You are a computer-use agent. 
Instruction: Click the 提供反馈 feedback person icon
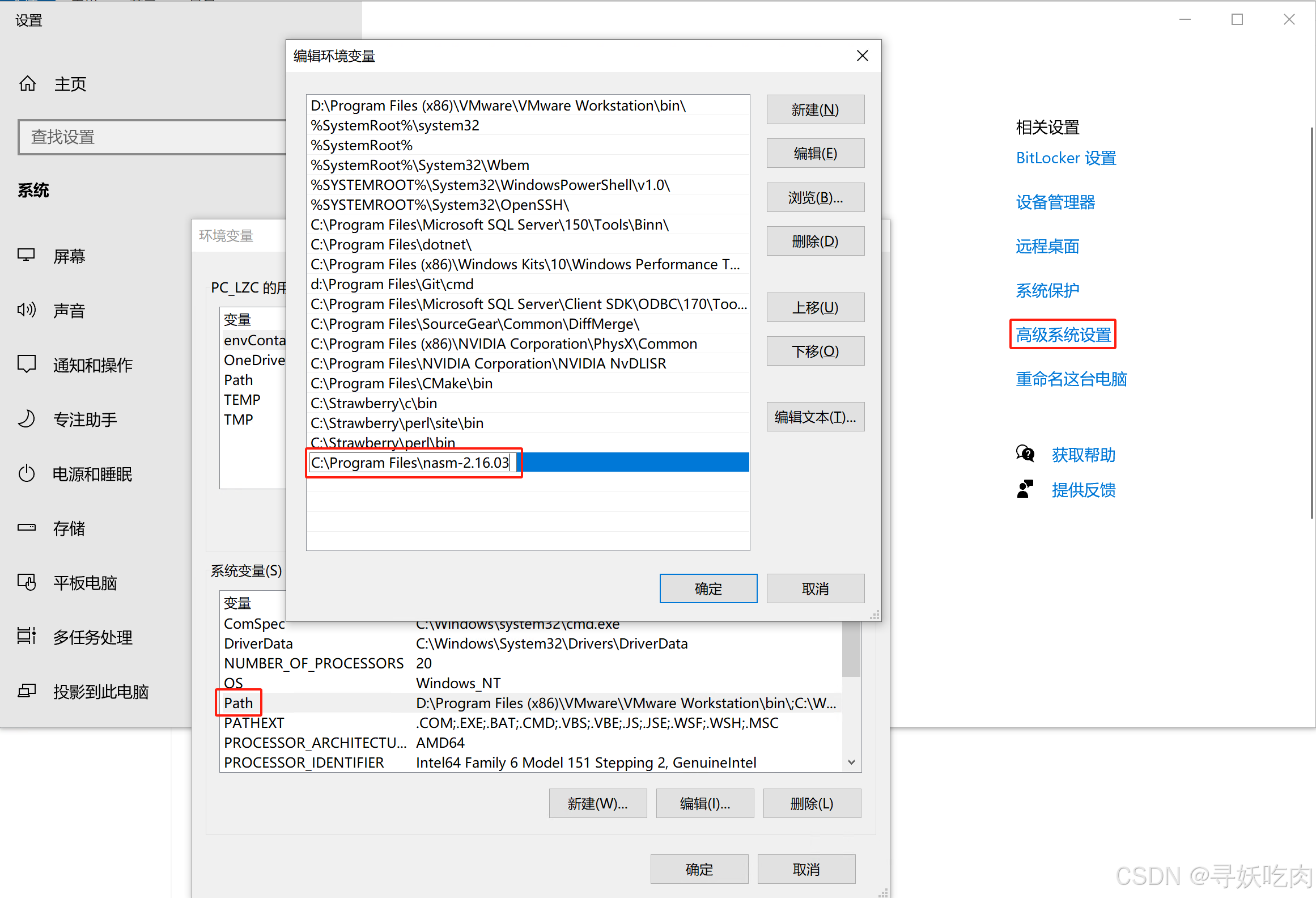pyautogui.click(x=1025, y=489)
